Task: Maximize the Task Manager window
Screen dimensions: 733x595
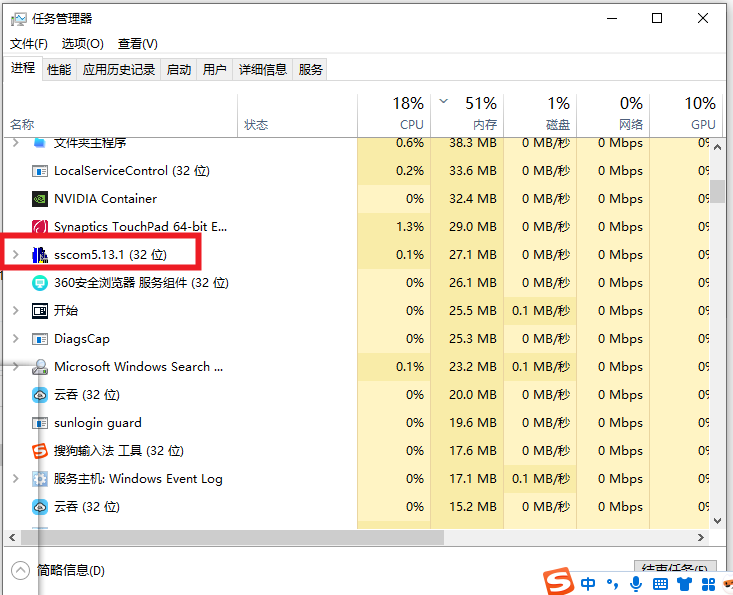Action: pos(657,18)
